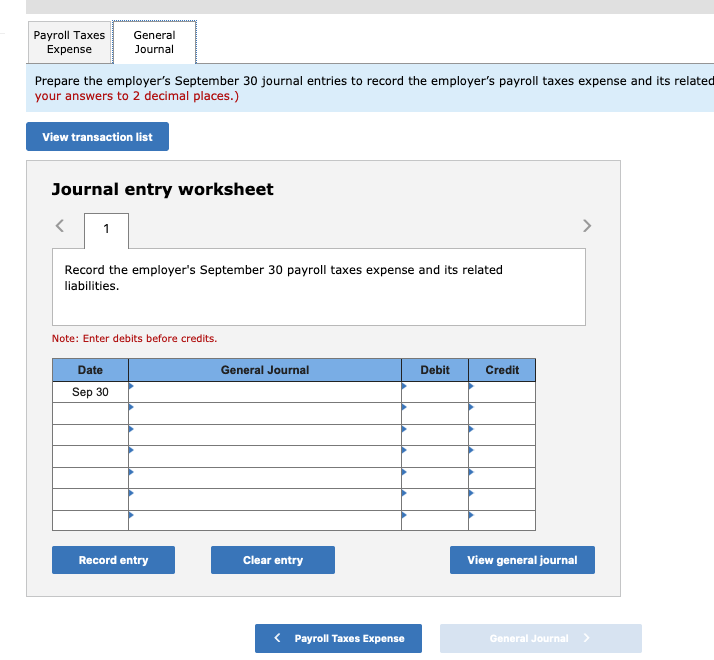Click the Credit cell in seventh row
The width and height of the screenshot is (714, 660).
(x=502, y=520)
